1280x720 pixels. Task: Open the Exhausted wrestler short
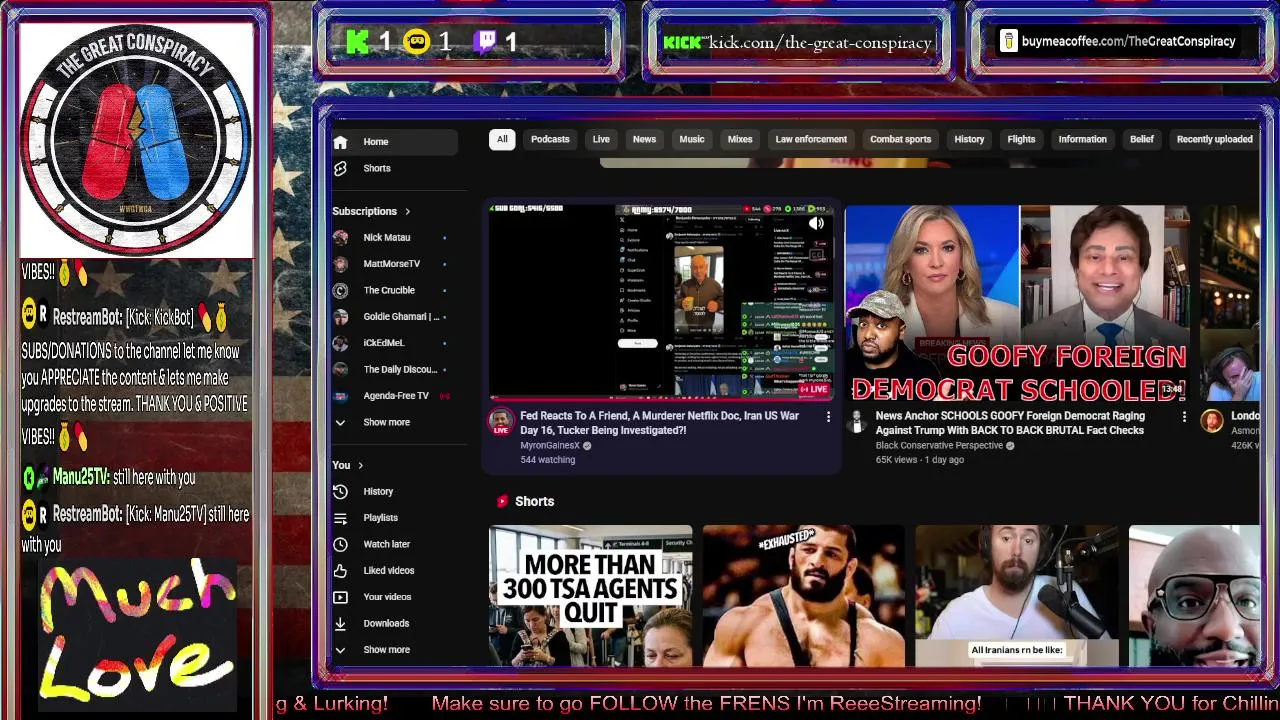[803, 596]
